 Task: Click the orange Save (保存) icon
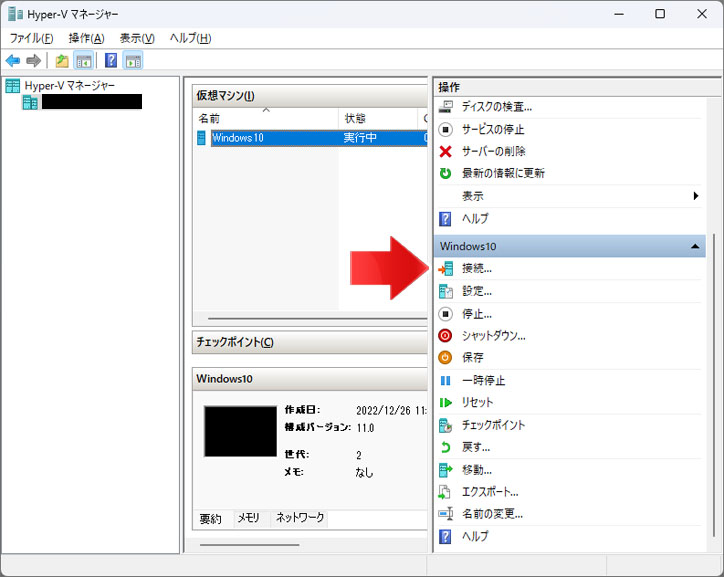tap(445, 357)
